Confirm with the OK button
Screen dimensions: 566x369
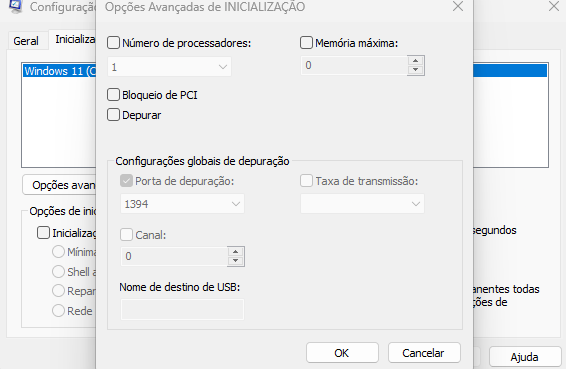(x=342, y=353)
